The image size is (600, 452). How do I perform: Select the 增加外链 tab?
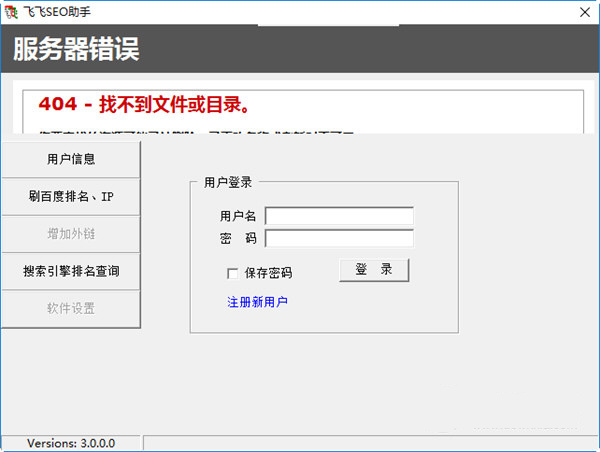71,233
